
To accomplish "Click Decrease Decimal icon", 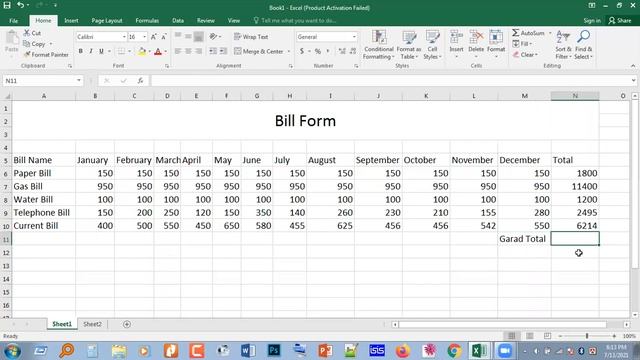I will (353, 51).
